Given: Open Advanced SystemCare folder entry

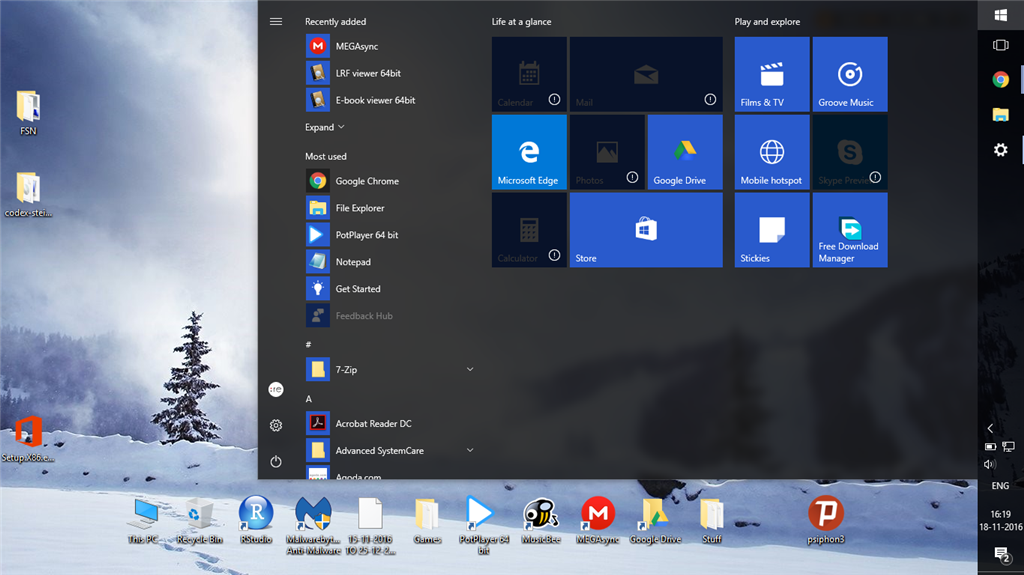Looking at the screenshot, I should click(390, 450).
